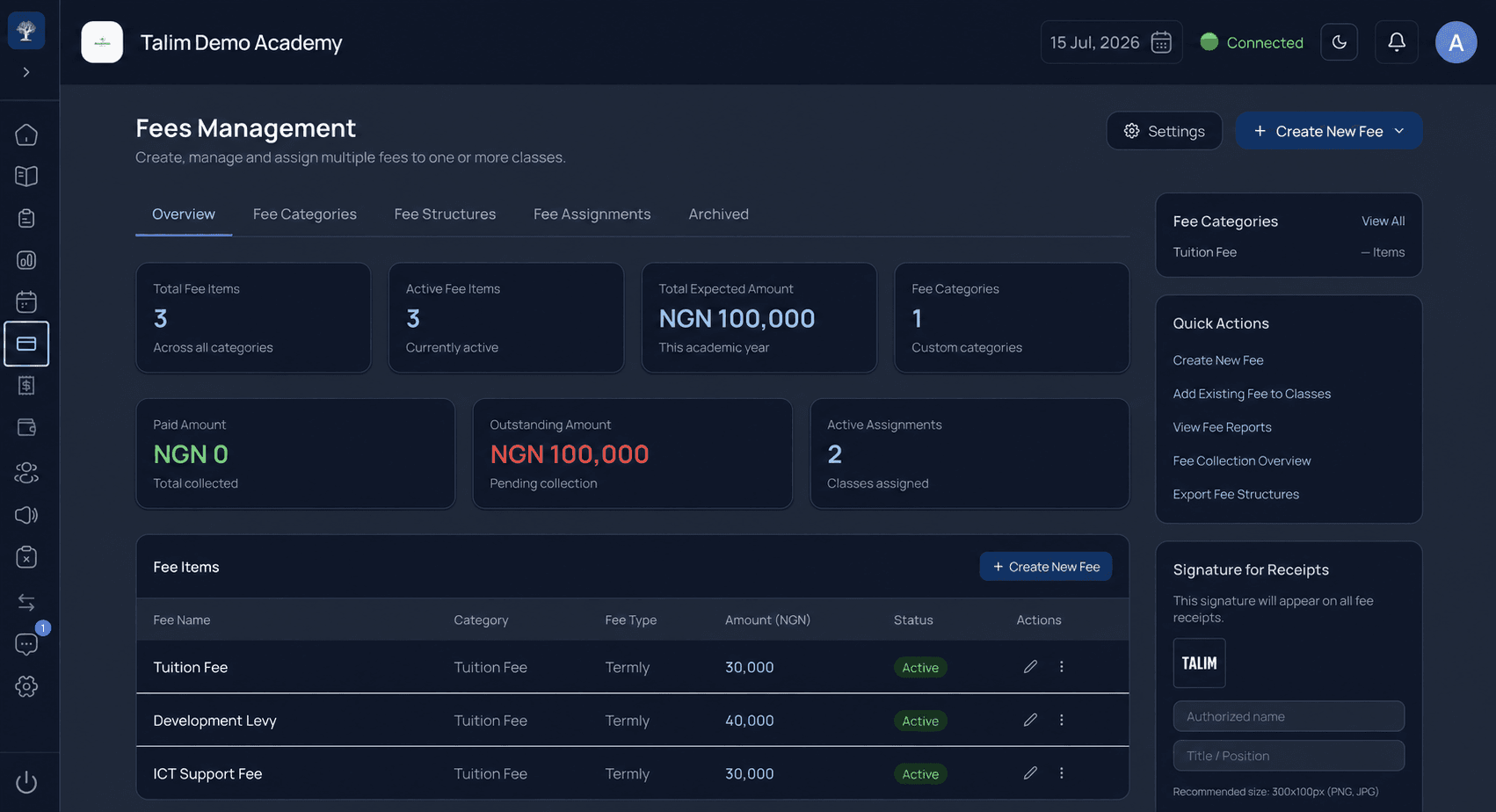The height and width of the screenshot is (812, 1496).
Task: Open the bar-chart reports sidebar icon
Action: pyautogui.click(x=26, y=260)
